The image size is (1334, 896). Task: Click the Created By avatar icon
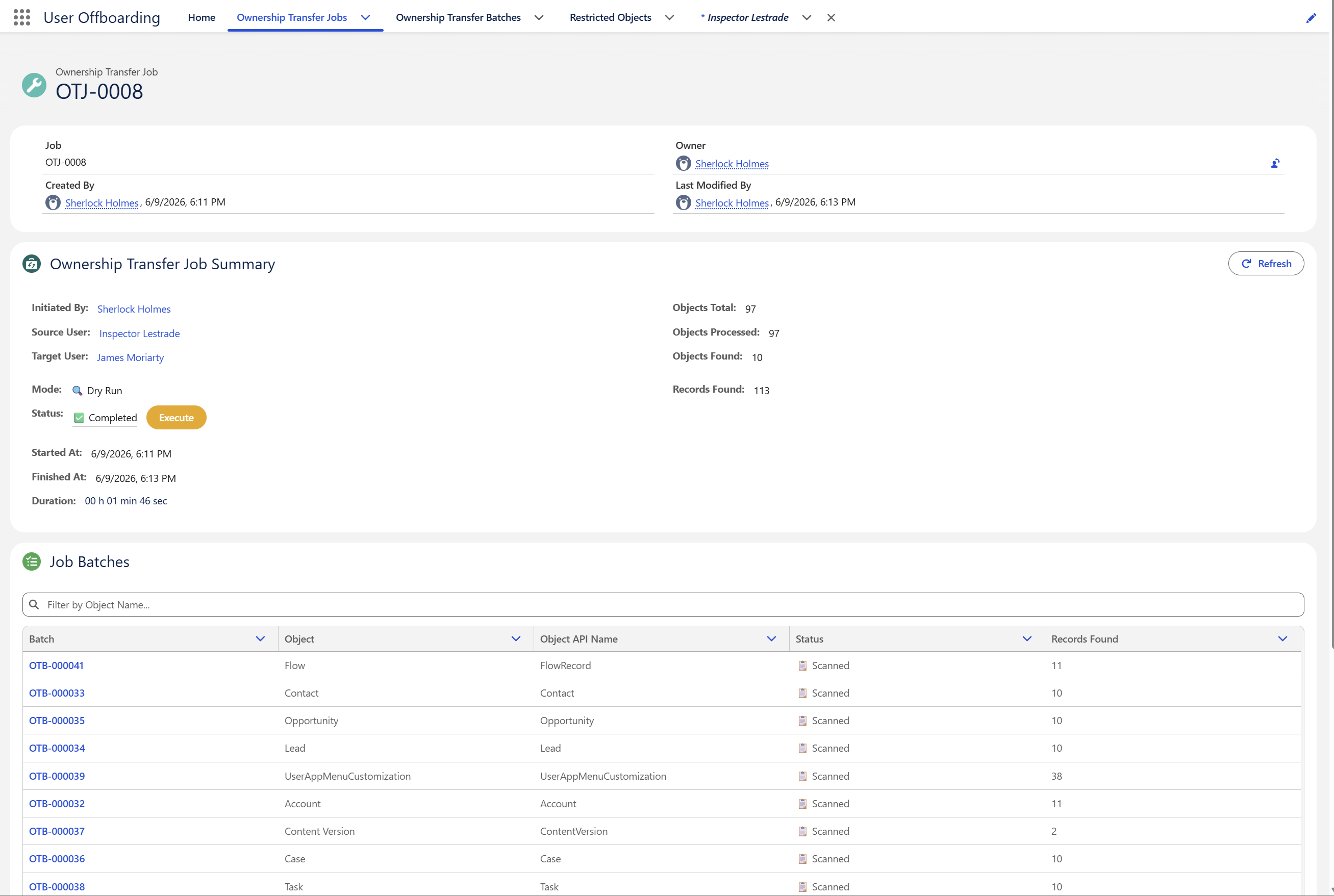click(53, 202)
